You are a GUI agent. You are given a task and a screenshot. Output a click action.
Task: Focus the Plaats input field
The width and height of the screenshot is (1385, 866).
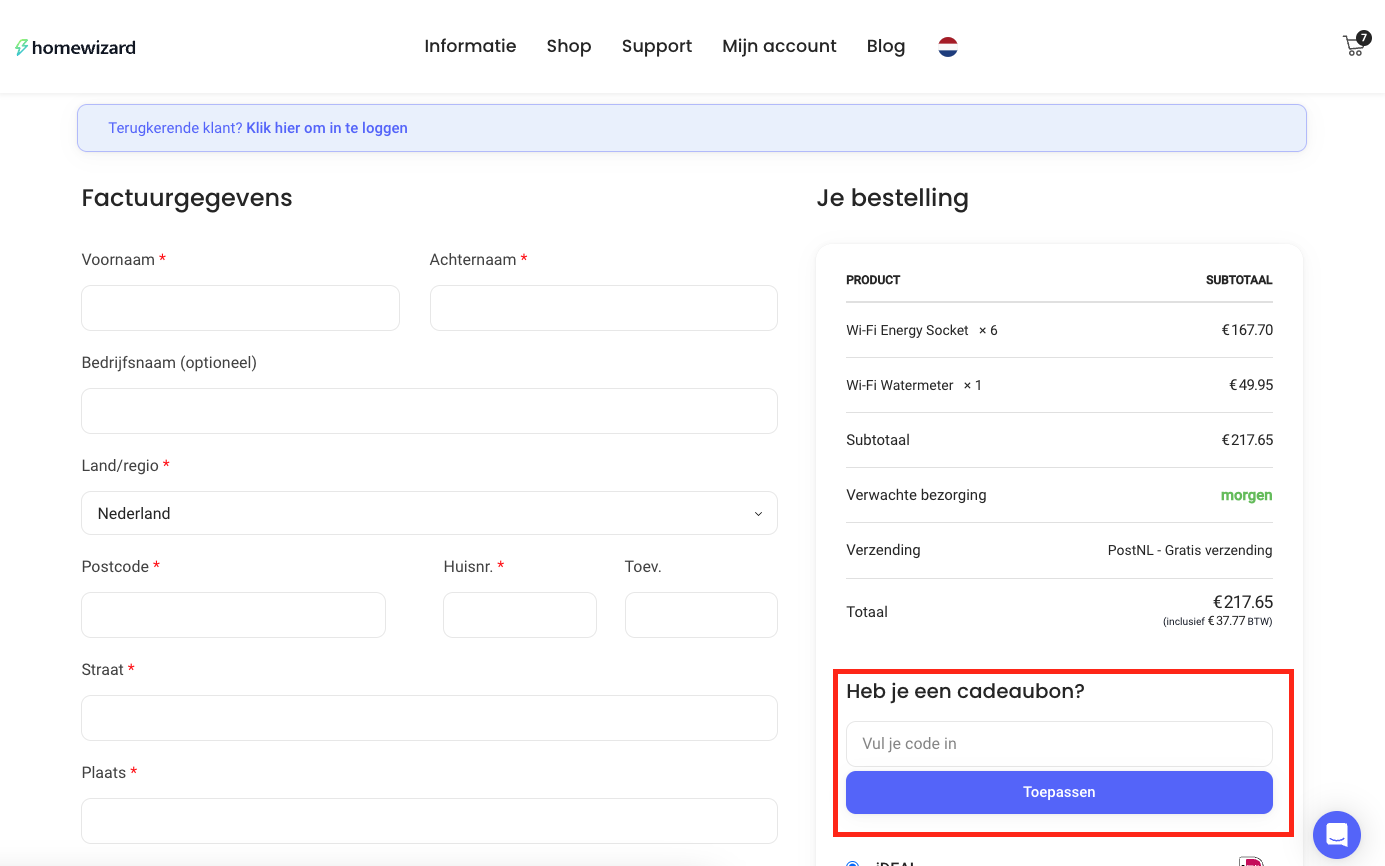pyautogui.click(x=429, y=821)
